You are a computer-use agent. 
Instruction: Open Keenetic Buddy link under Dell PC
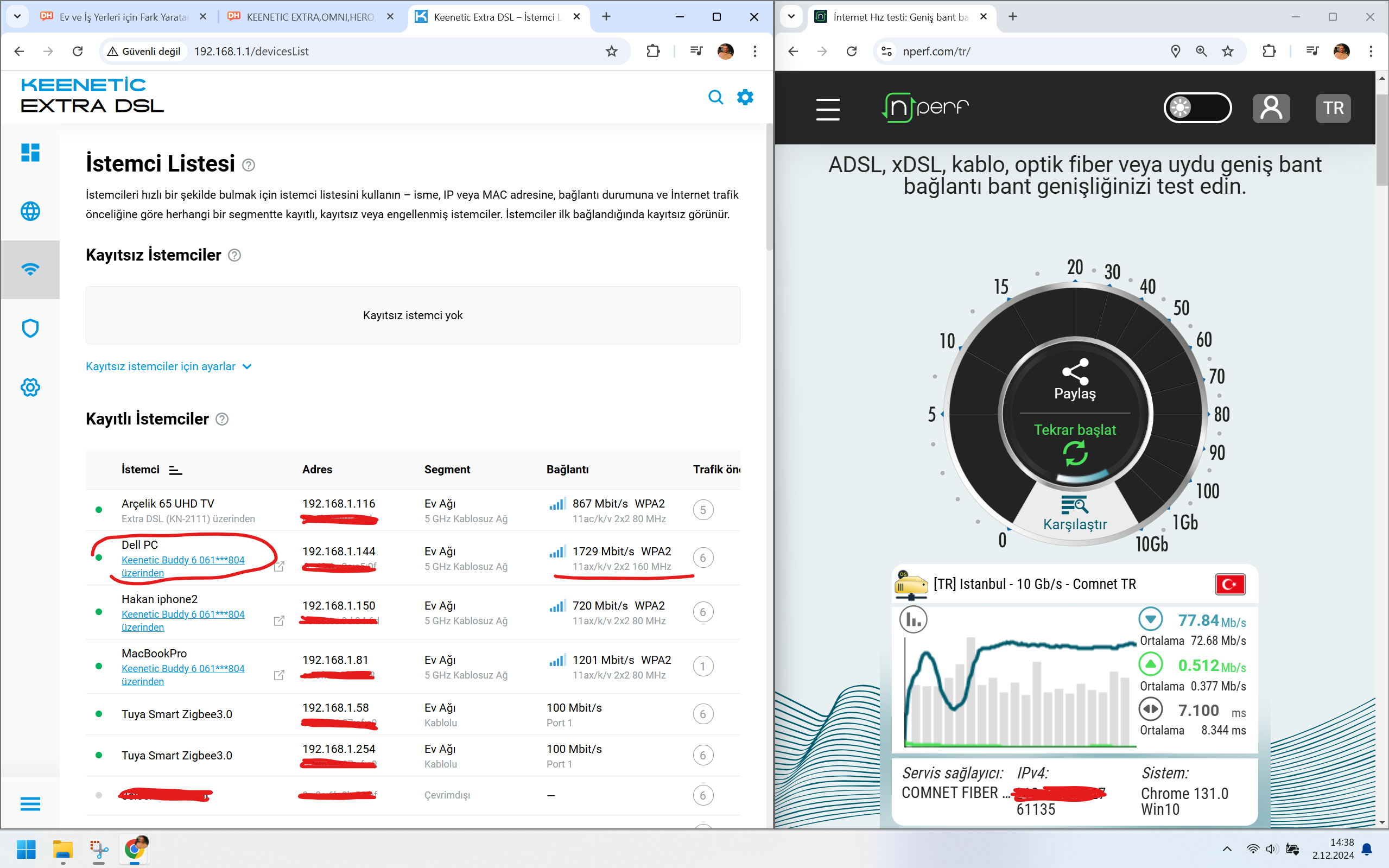point(182,566)
